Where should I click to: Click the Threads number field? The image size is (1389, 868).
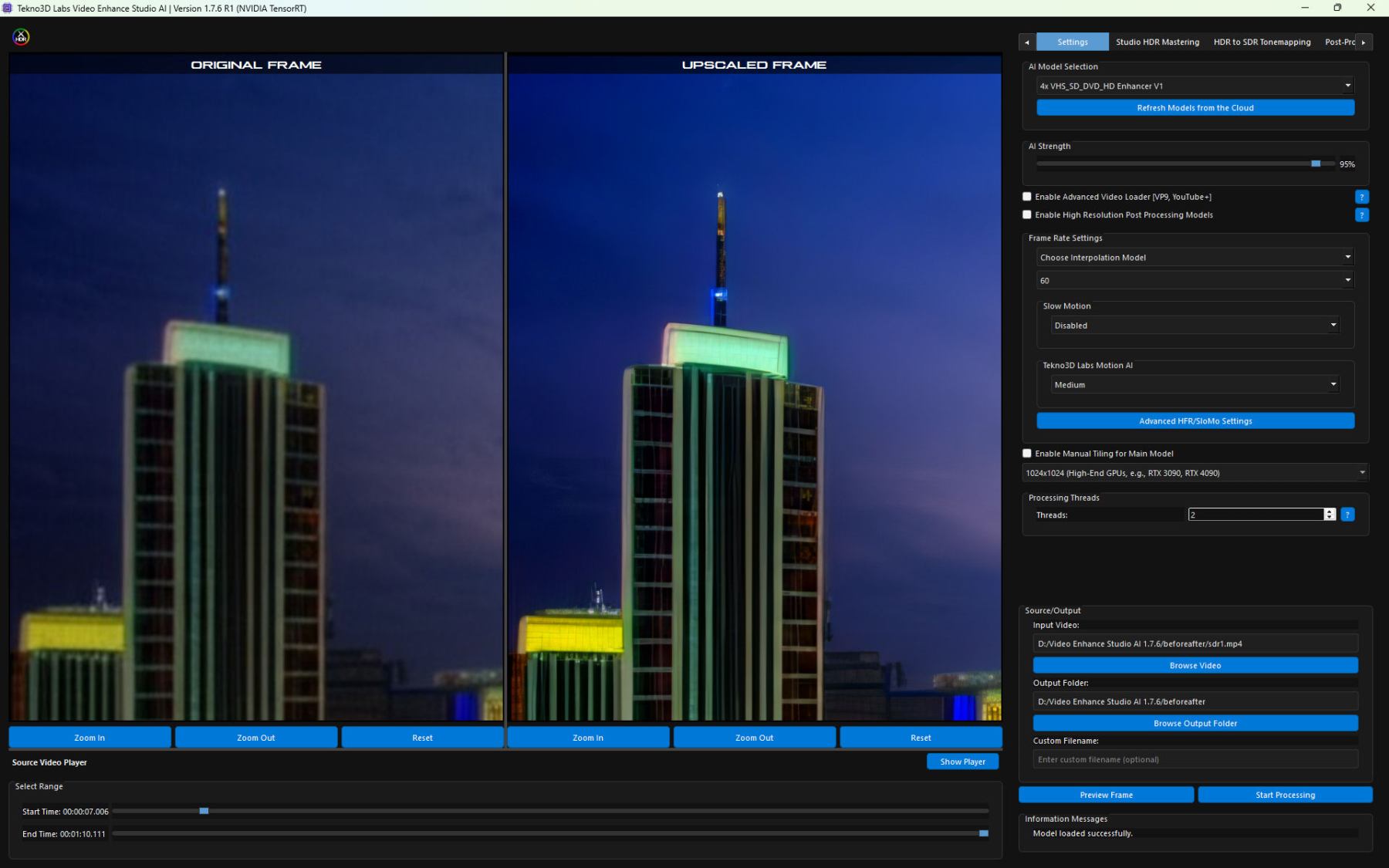point(1256,515)
